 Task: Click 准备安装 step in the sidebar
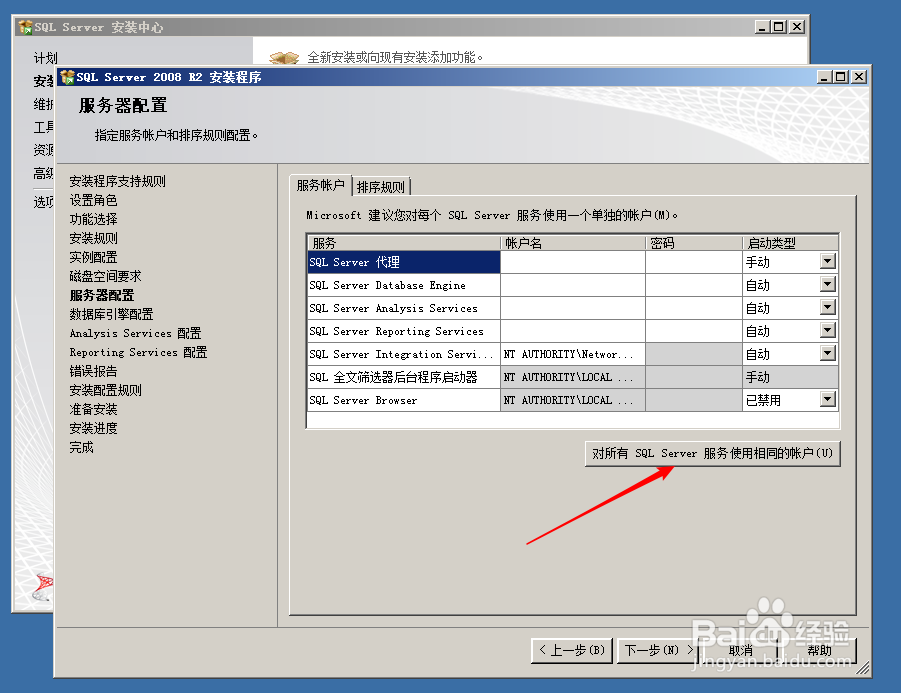tap(93, 409)
